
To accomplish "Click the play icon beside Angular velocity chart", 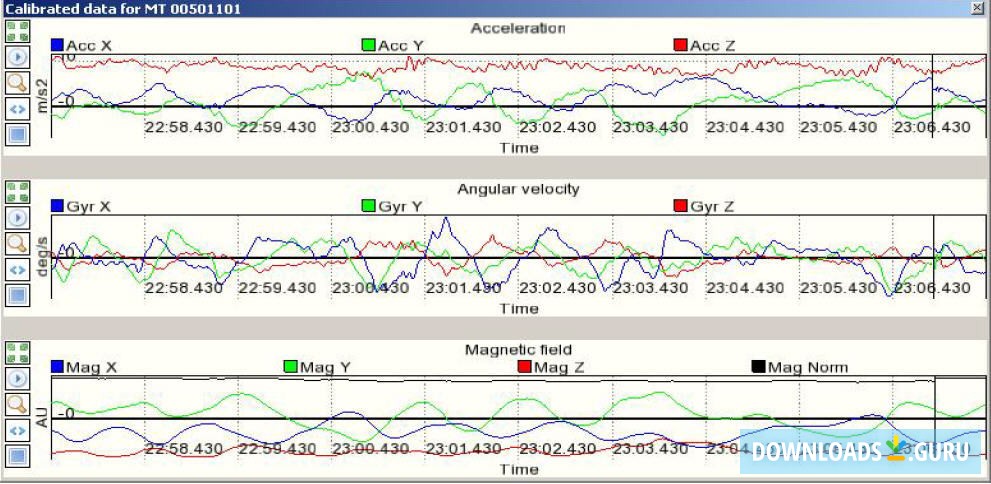I will tap(17, 218).
